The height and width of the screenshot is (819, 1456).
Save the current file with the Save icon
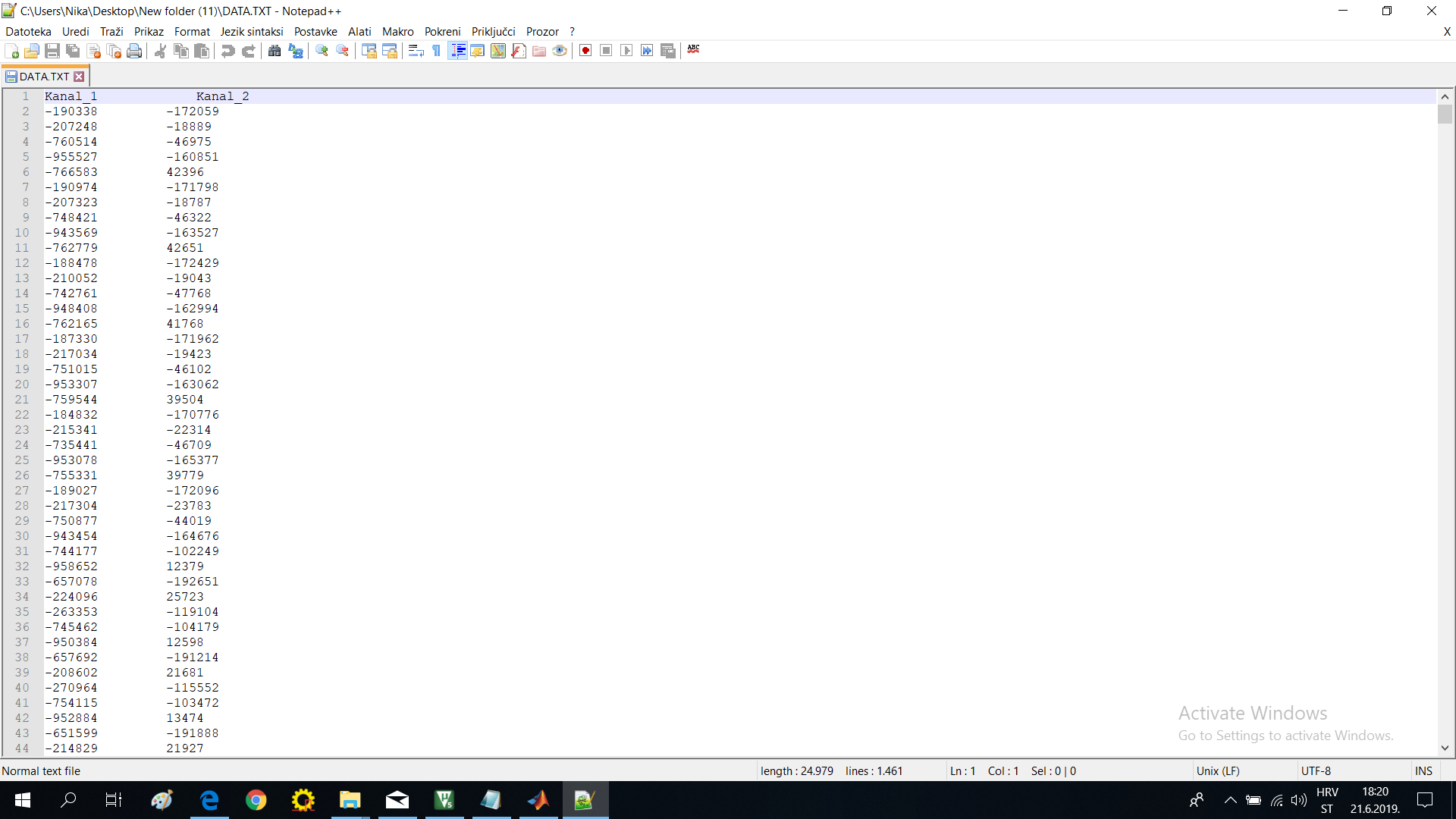point(52,51)
